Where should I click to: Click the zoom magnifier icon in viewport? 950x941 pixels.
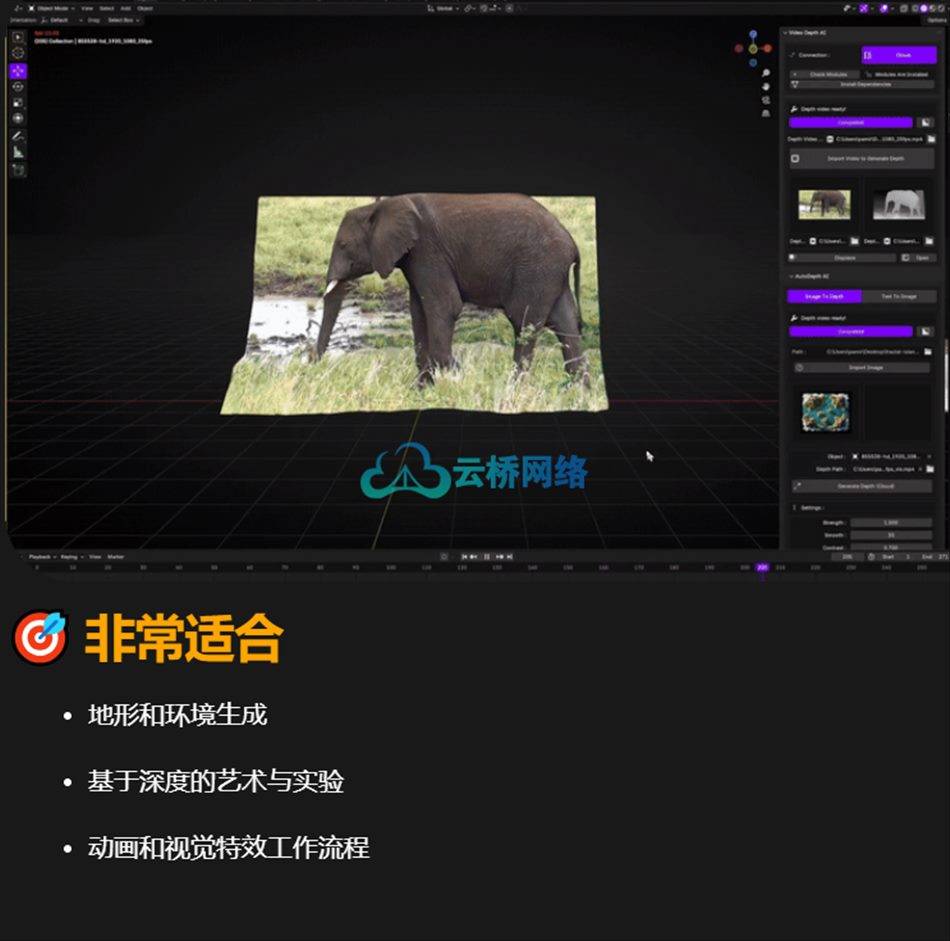(766, 73)
